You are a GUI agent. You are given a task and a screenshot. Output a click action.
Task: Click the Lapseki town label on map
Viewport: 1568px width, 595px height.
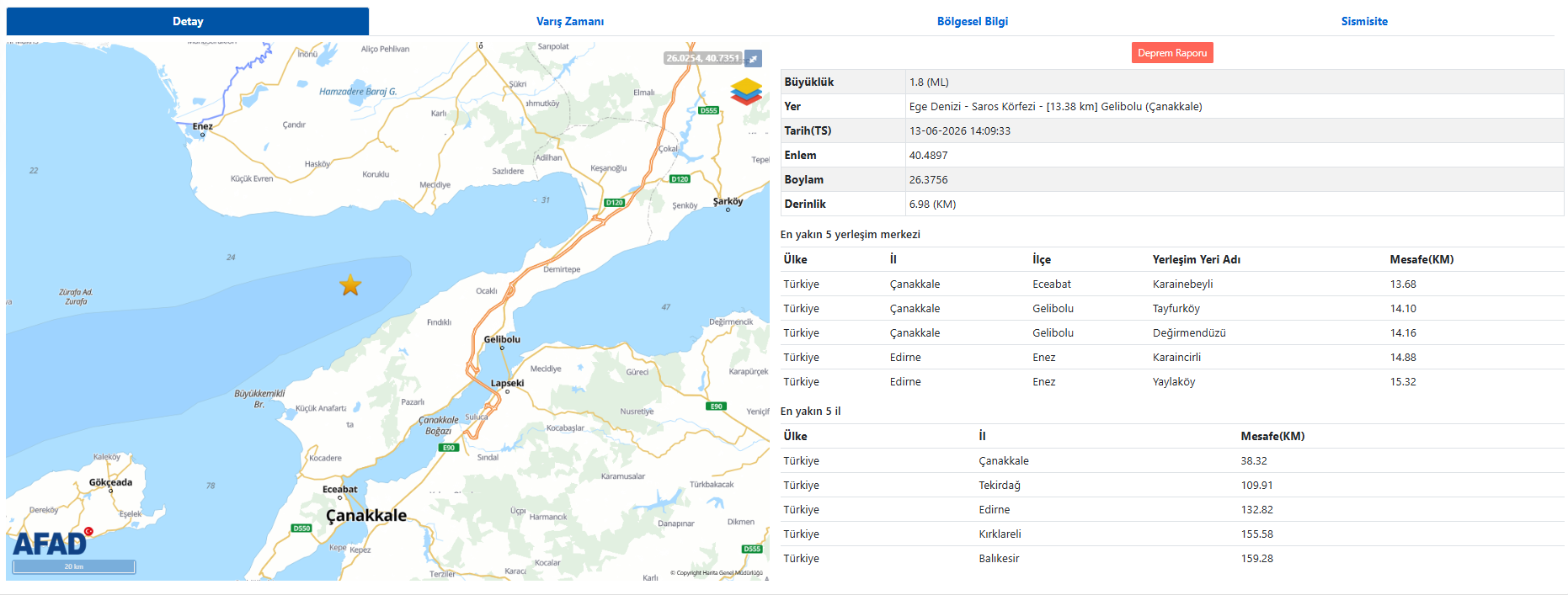coord(507,383)
